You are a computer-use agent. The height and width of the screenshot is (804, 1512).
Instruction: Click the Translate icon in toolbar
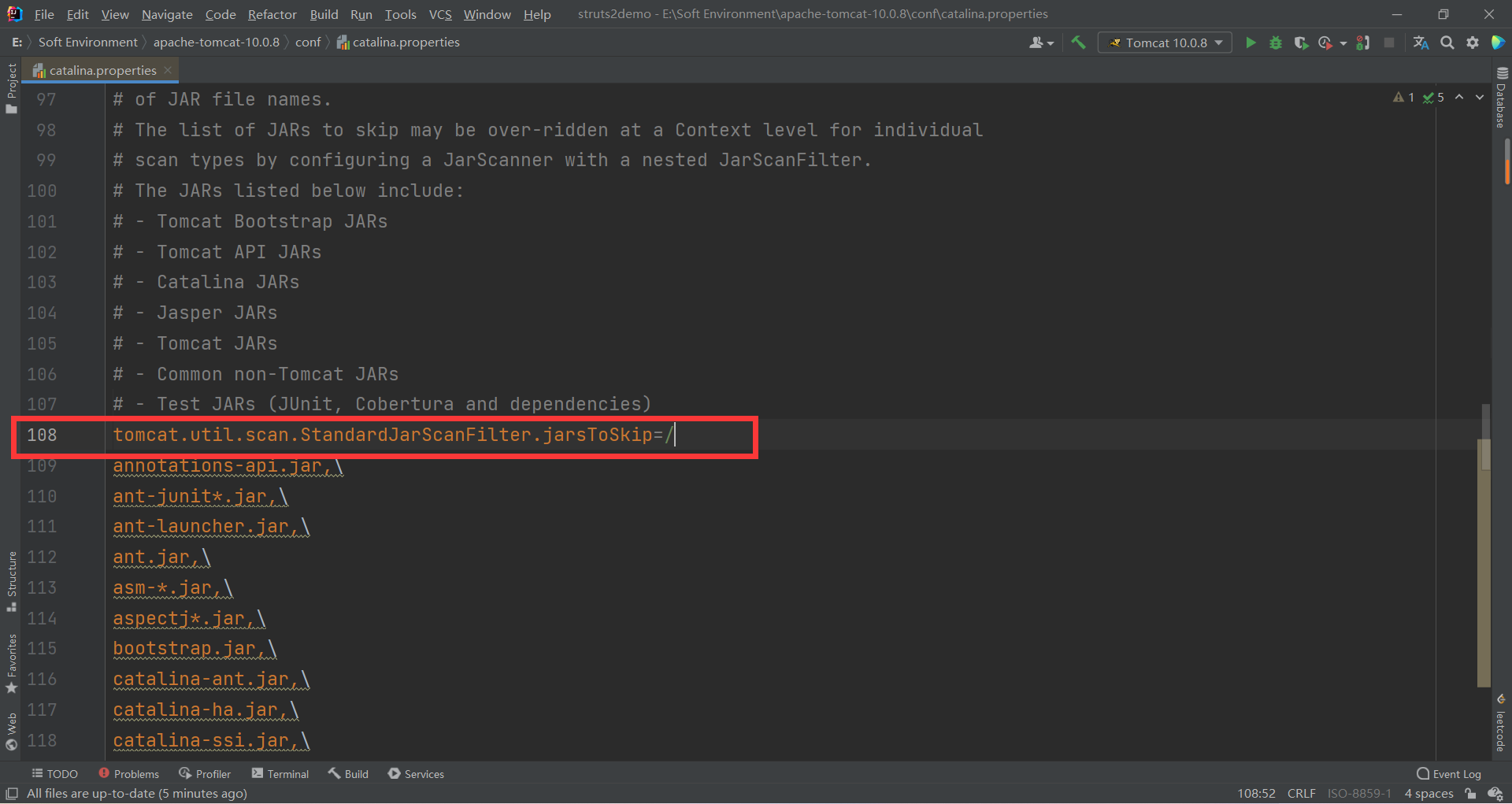pyautogui.click(x=1421, y=43)
